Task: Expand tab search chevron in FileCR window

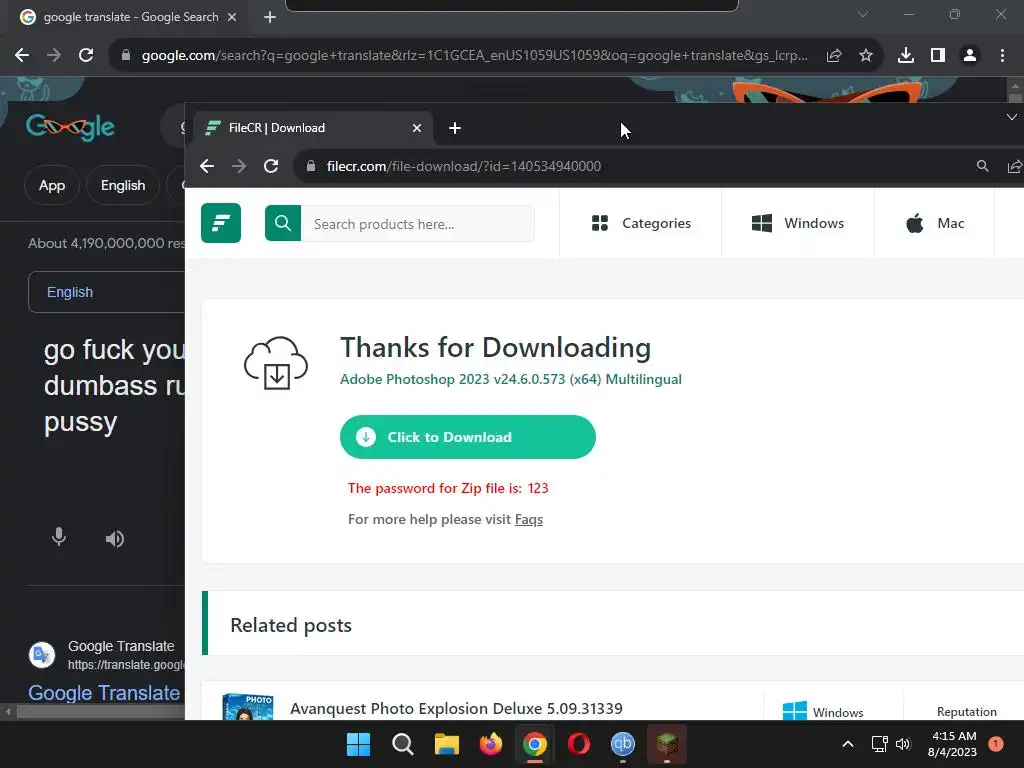Action: tap(1012, 117)
